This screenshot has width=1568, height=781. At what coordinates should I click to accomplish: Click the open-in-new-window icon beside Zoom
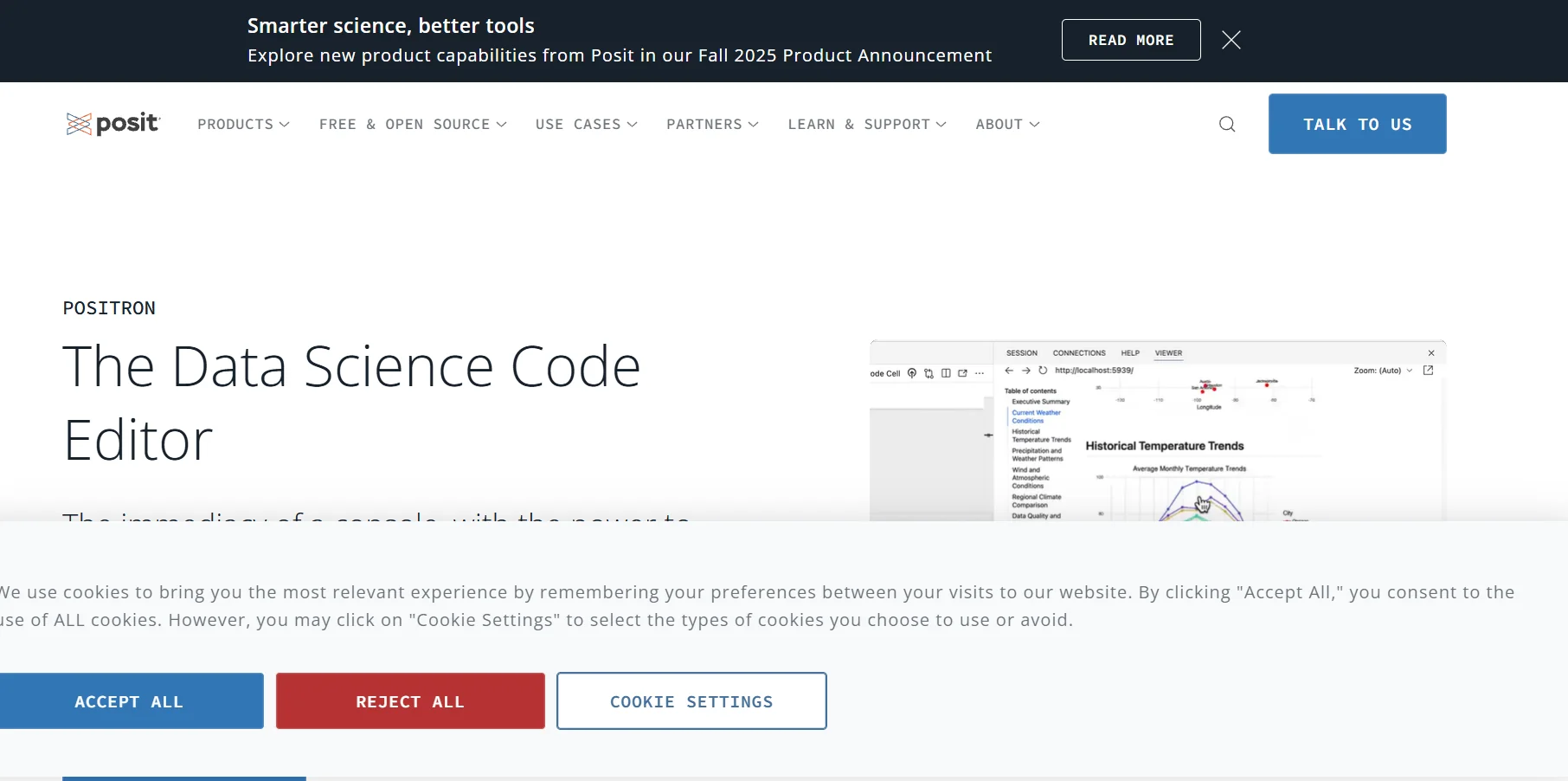(1429, 370)
